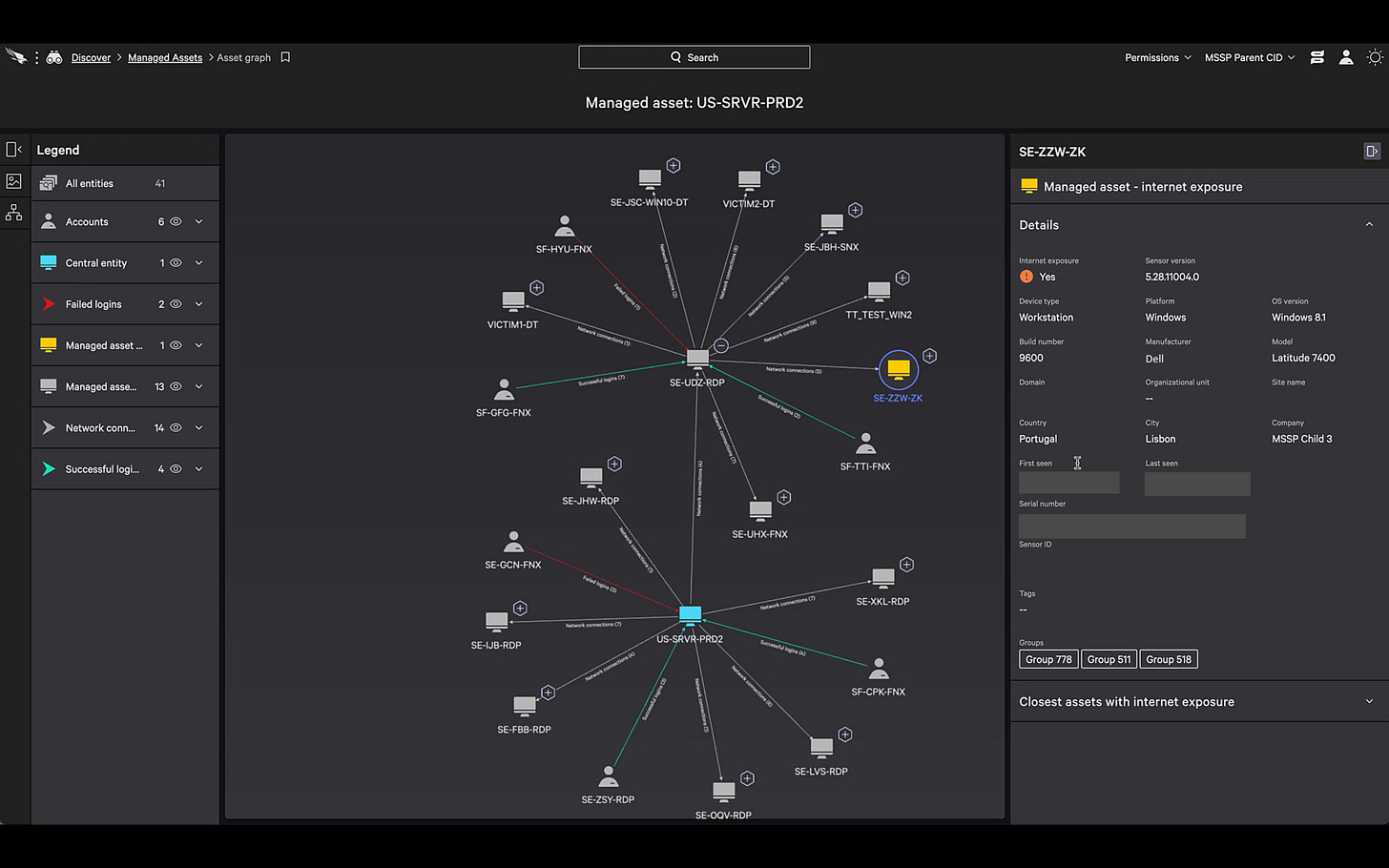
Task: Click the Discover binoculars icon
Action: click(x=54, y=57)
